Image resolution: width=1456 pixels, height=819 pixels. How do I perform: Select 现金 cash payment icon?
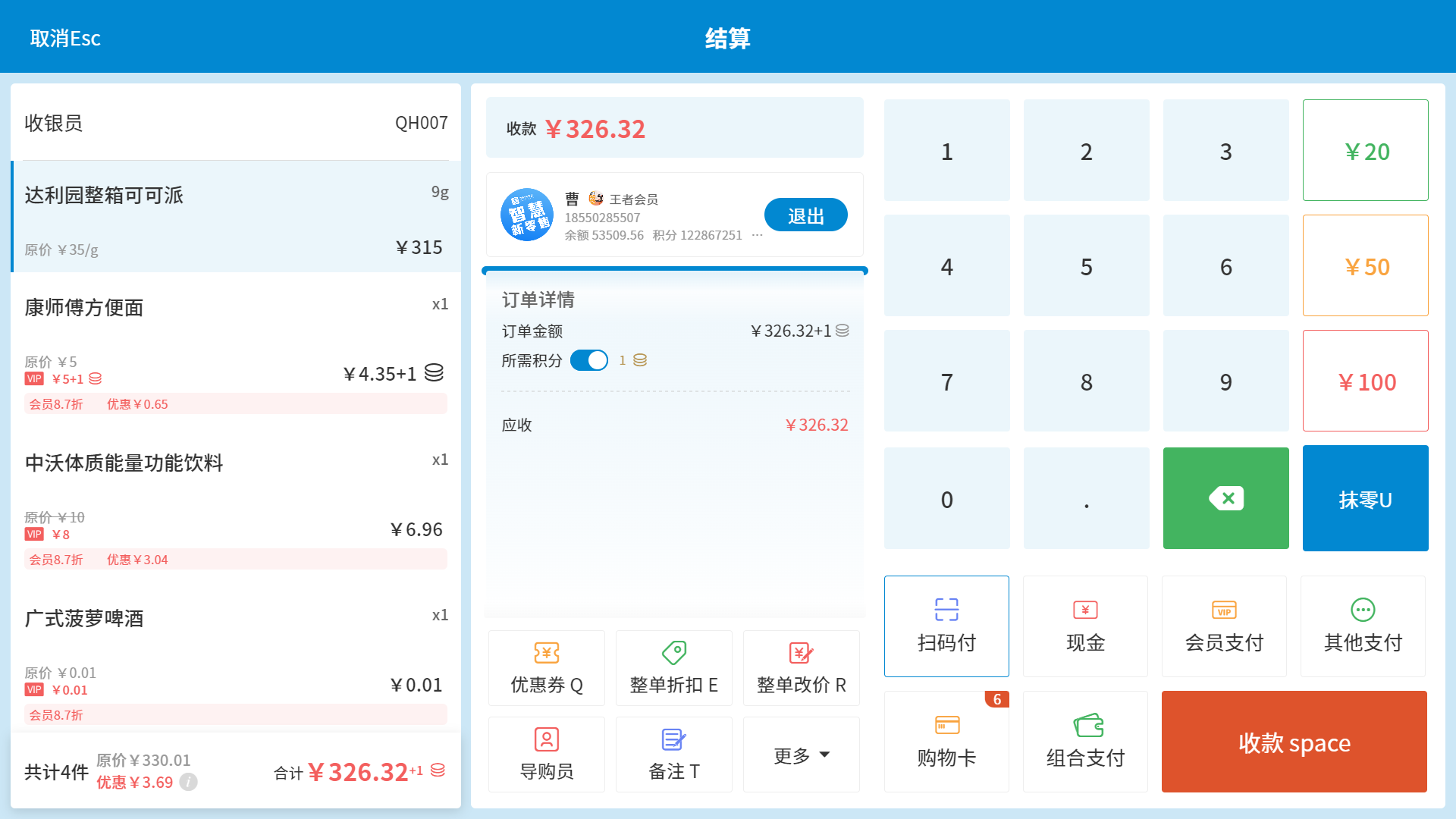[1085, 610]
